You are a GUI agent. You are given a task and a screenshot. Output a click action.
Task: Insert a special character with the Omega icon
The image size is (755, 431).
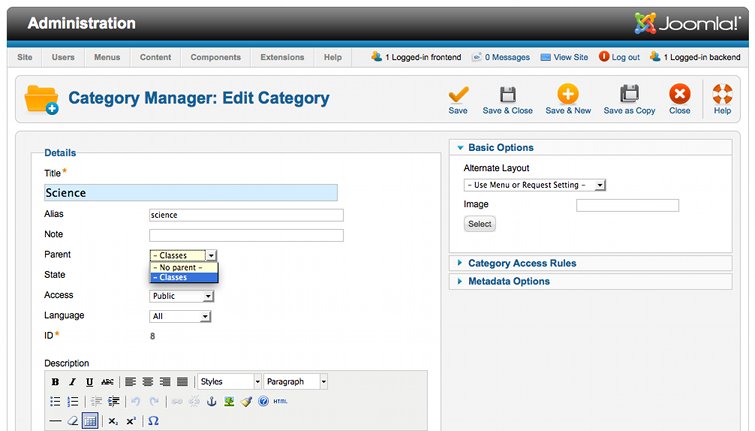point(153,421)
